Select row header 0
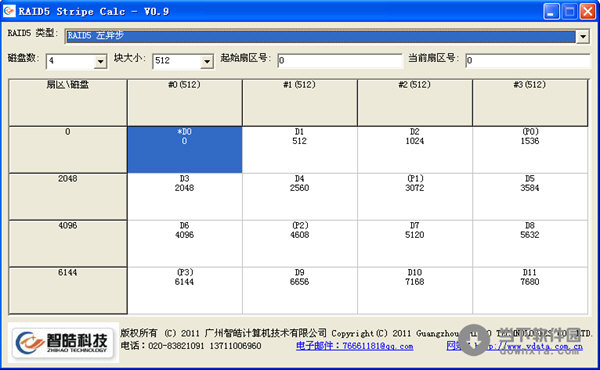Image resolution: width=600 pixels, height=370 pixels. pyautogui.click(x=68, y=150)
